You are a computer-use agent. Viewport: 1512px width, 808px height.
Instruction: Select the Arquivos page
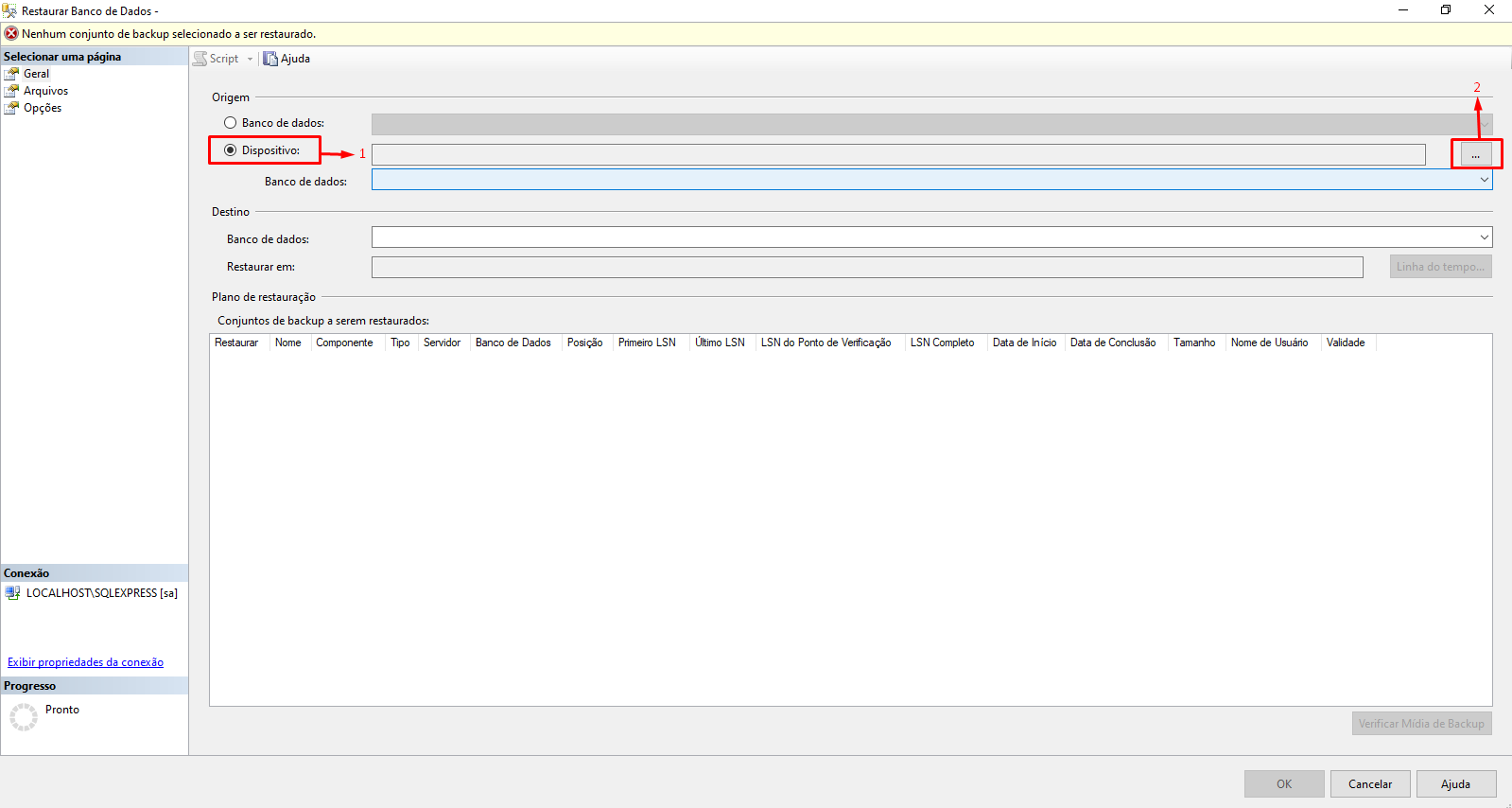(x=45, y=91)
